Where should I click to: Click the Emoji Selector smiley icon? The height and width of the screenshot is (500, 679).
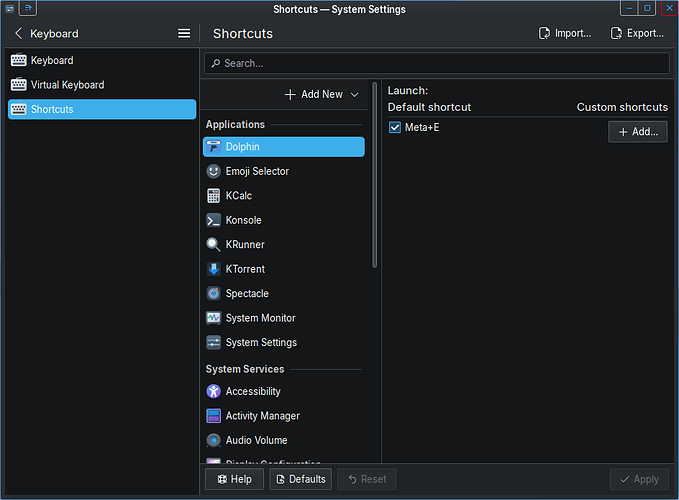click(x=213, y=171)
